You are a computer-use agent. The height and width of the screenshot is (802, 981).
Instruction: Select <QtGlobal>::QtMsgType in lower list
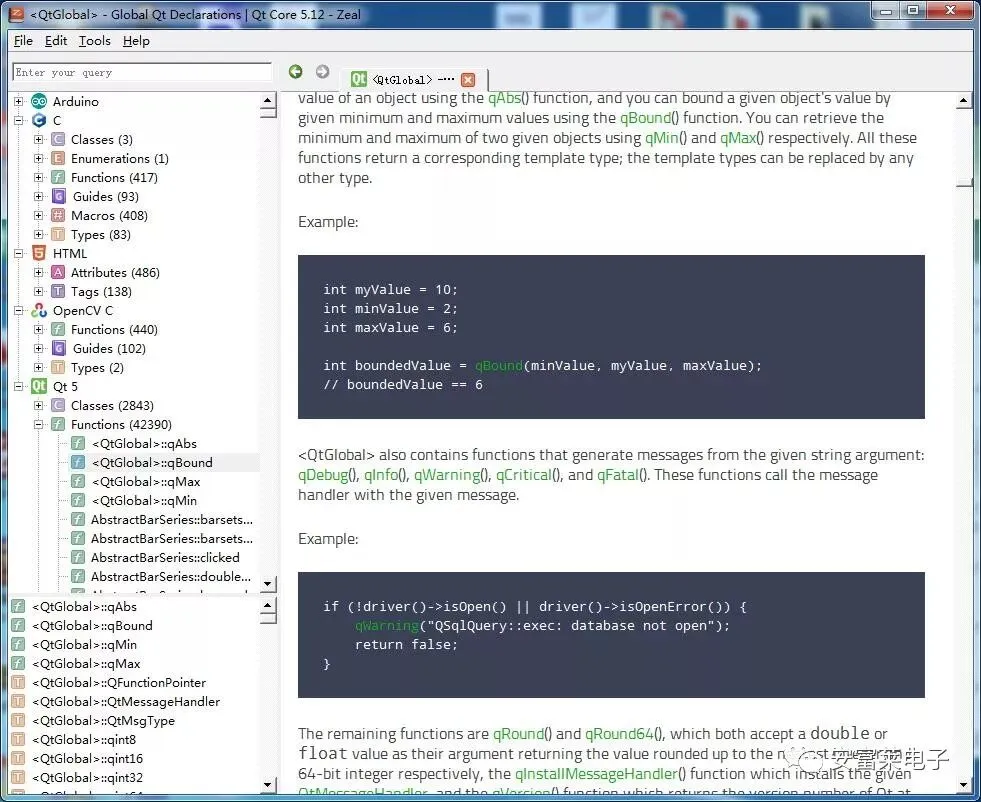click(103, 721)
